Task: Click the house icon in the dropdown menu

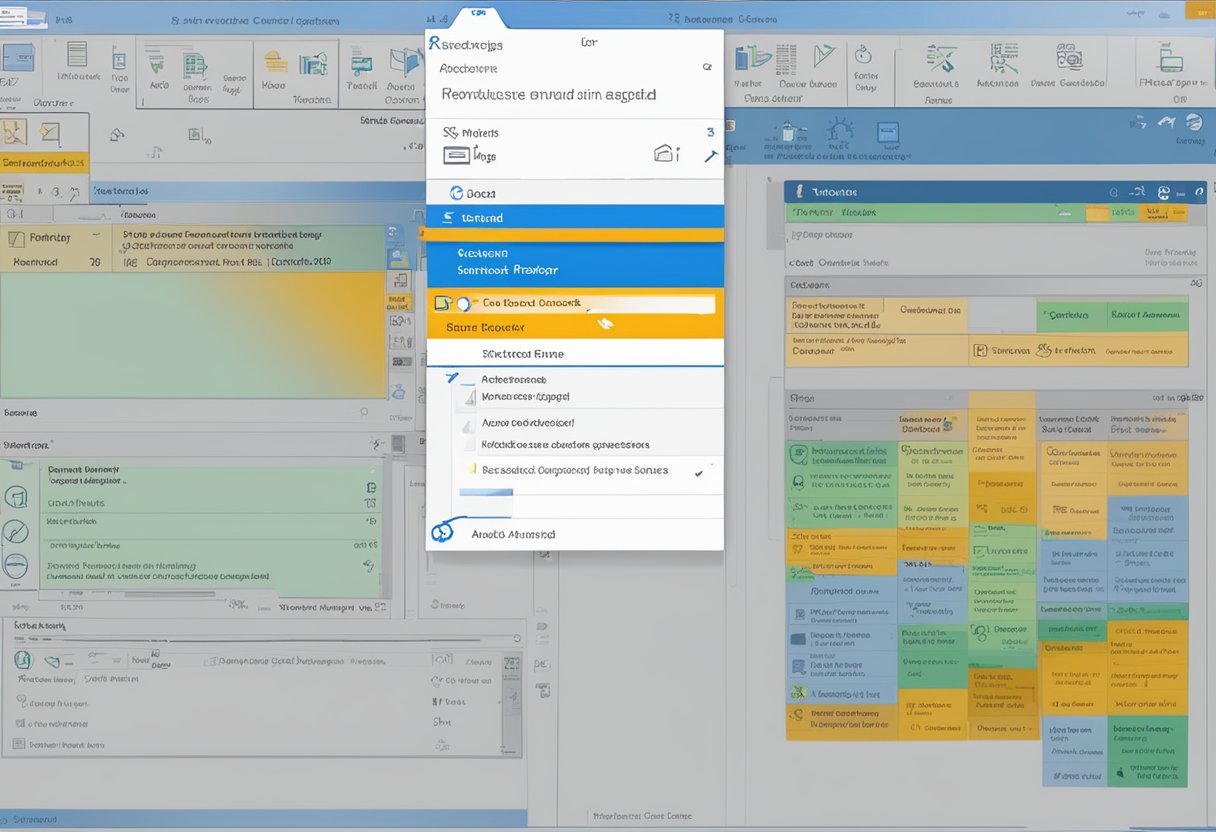Action: click(664, 153)
